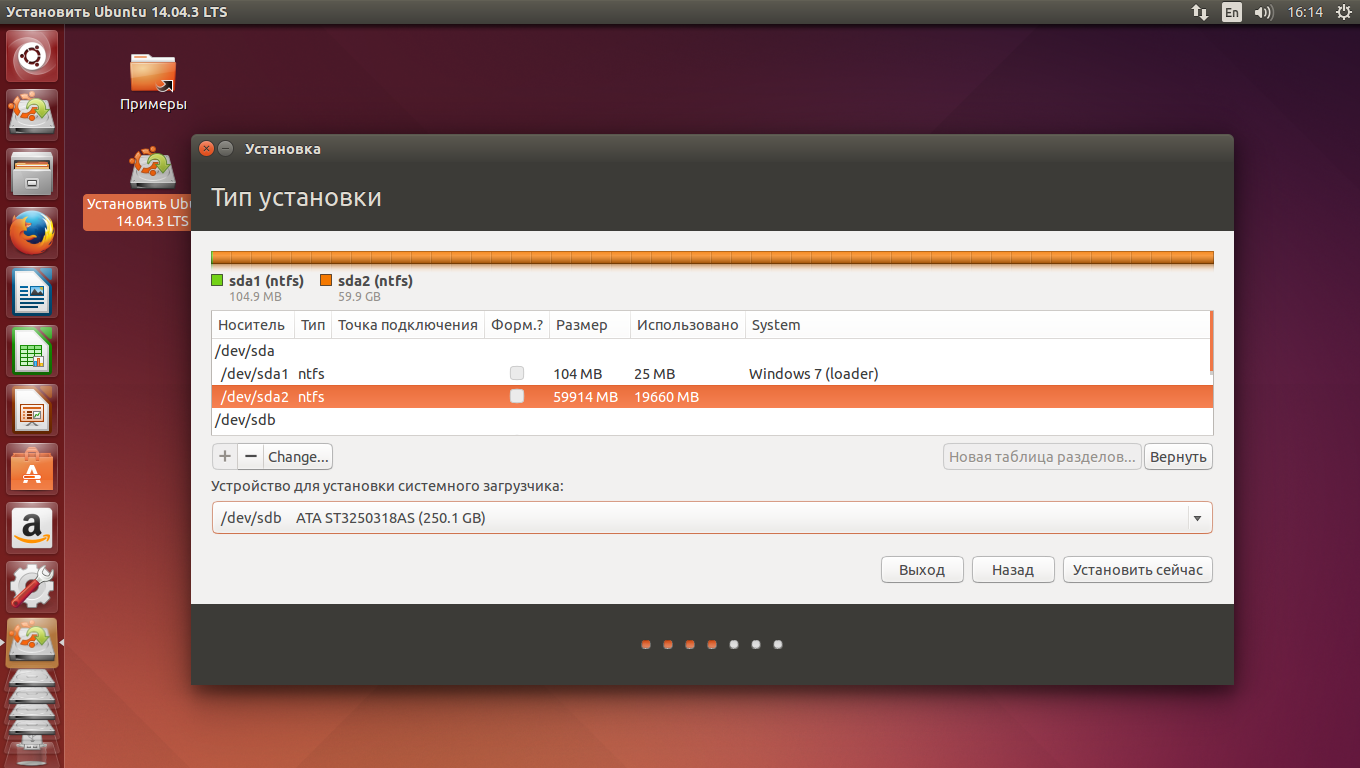Image resolution: width=1360 pixels, height=768 pixels.
Task: Click the sda2 (ntfs) legend label
Action: coord(375,281)
